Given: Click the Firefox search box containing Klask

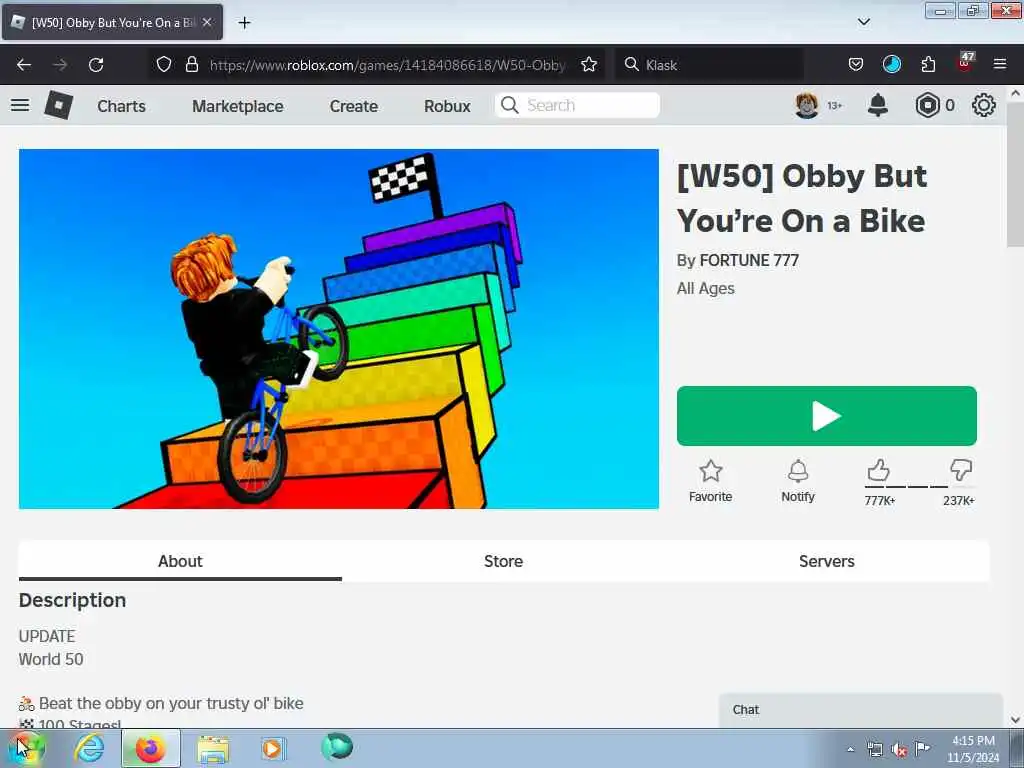Looking at the screenshot, I should tap(709, 65).
